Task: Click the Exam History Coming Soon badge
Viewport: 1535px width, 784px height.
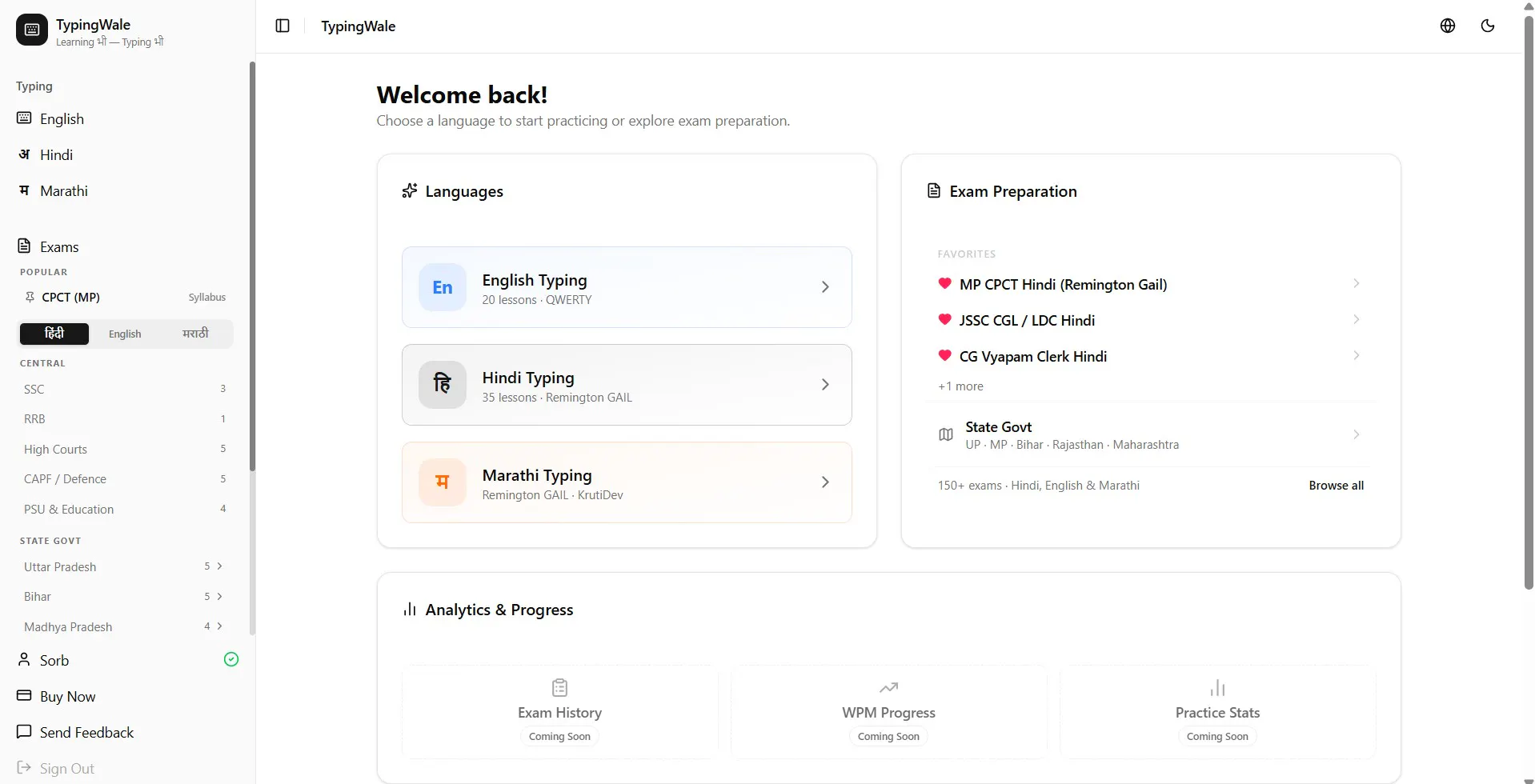Action: pos(559,736)
